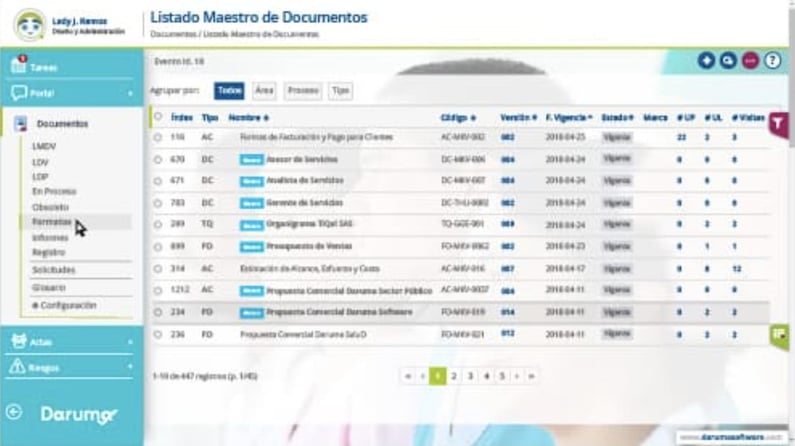This screenshot has width=795, height=446.
Task: Click Glosario in sidebar
Action: point(49,288)
